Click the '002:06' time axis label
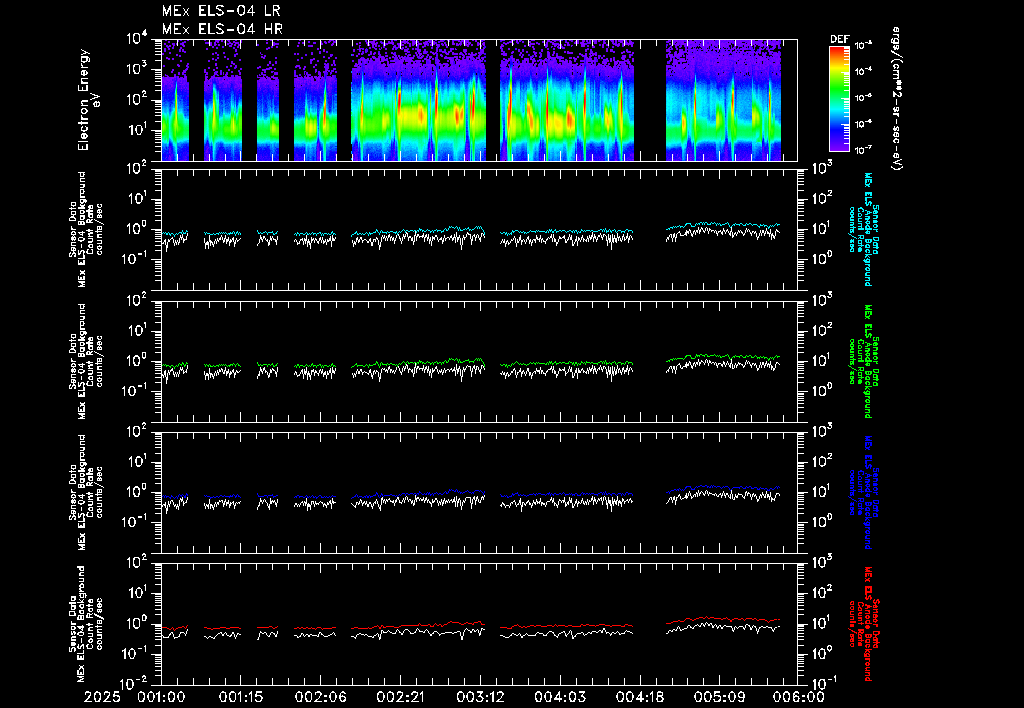The image size is (1024, 708). pos(321,697)
